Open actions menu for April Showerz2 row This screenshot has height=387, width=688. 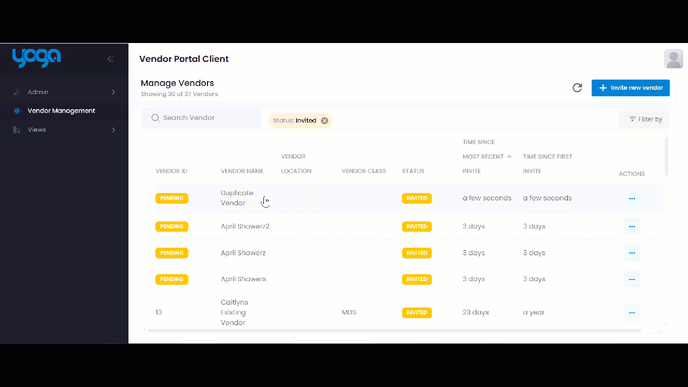632,226
